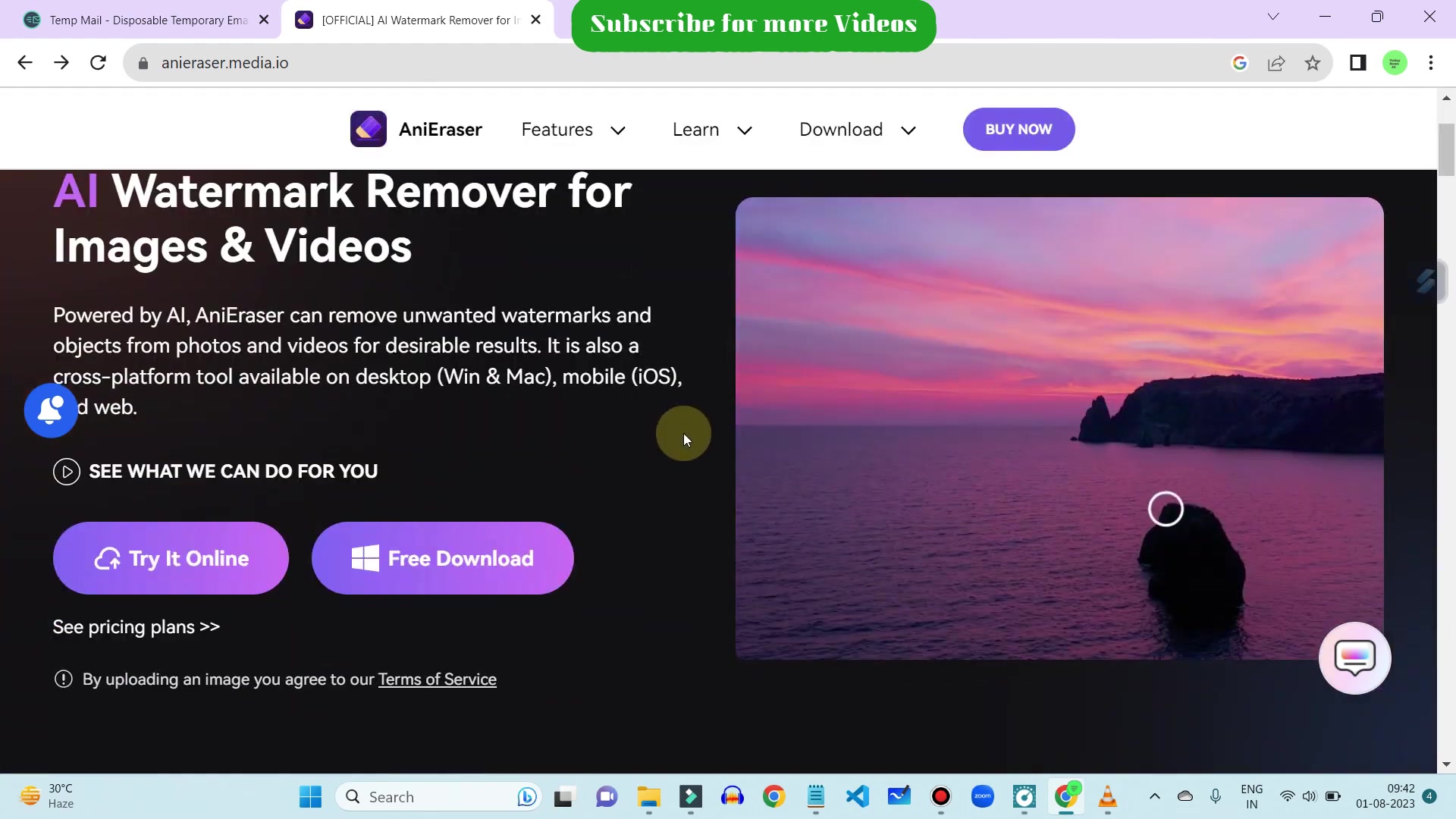
Task: Click the page info lock icon
Action: pos(143,63)
